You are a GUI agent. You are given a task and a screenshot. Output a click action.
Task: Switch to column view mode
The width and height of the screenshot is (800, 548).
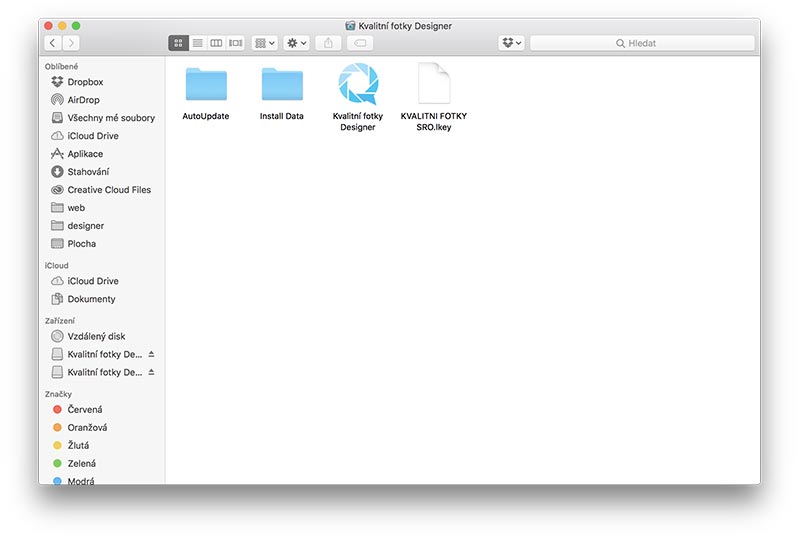(216, 43)
